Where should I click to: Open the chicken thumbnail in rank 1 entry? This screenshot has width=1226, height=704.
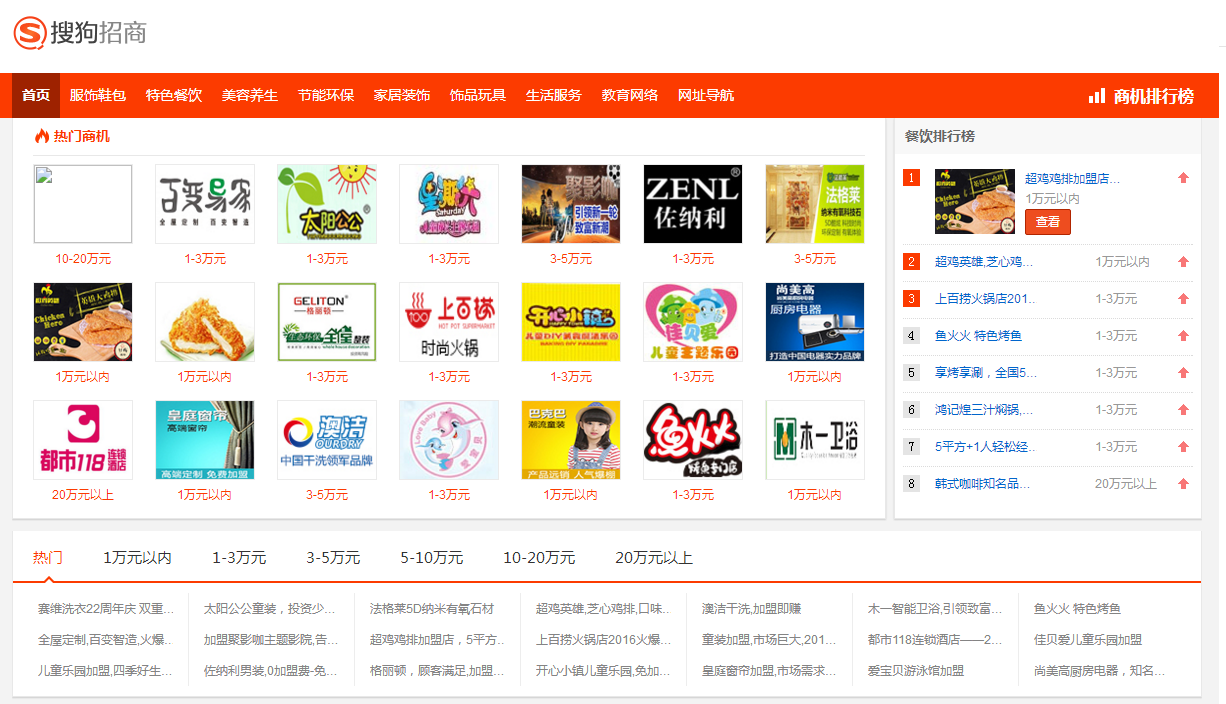click(x=975, y=201)
